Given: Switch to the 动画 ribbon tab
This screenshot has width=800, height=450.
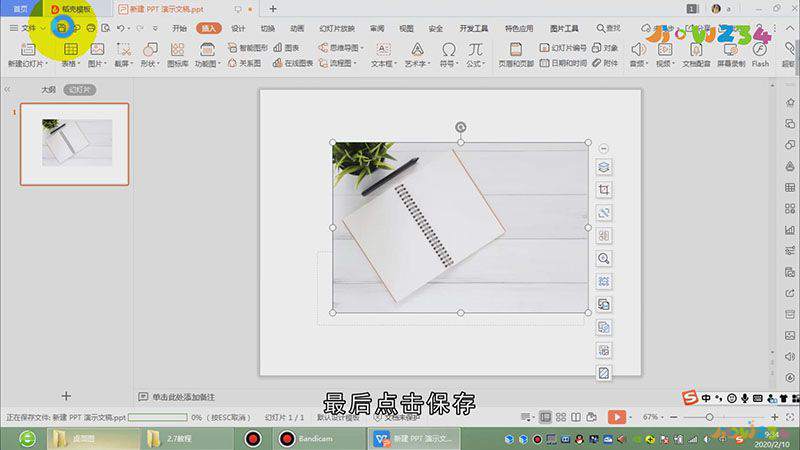Looking at the screenshot, I should [x=297, y=29].
